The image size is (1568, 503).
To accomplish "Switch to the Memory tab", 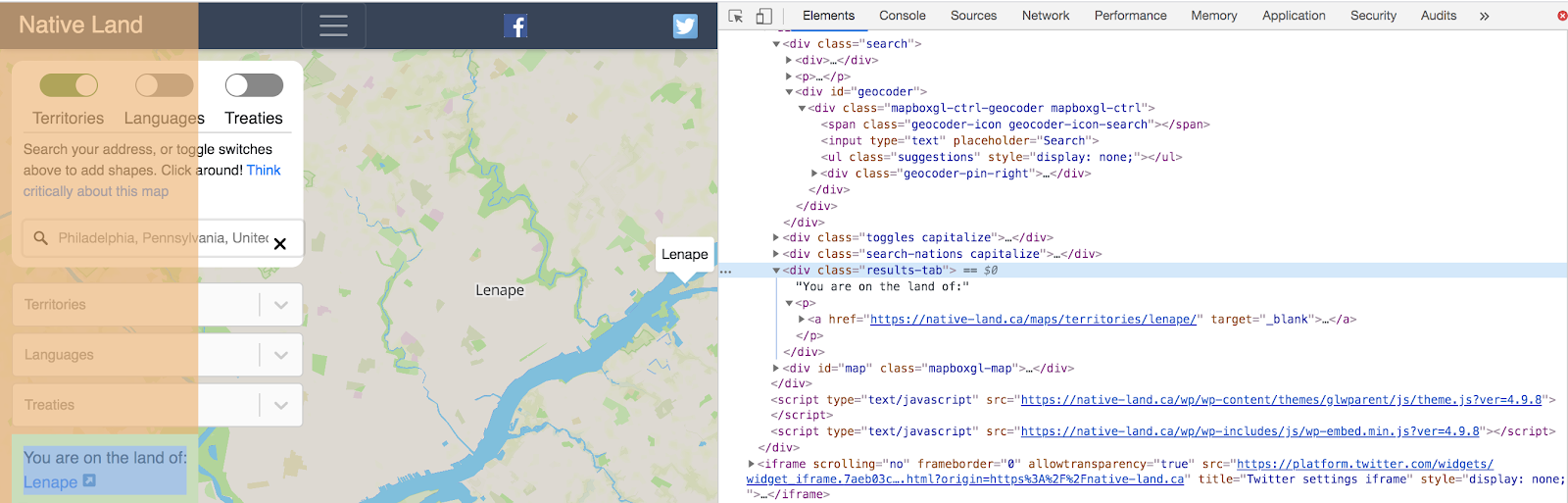I will point(1214,16).
